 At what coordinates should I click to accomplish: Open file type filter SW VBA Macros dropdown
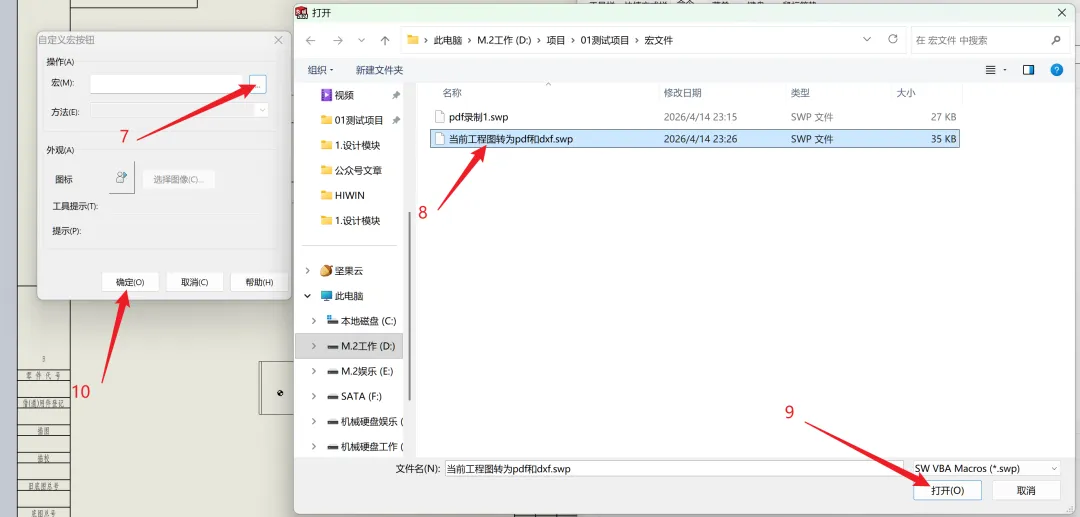coord(986,469)
